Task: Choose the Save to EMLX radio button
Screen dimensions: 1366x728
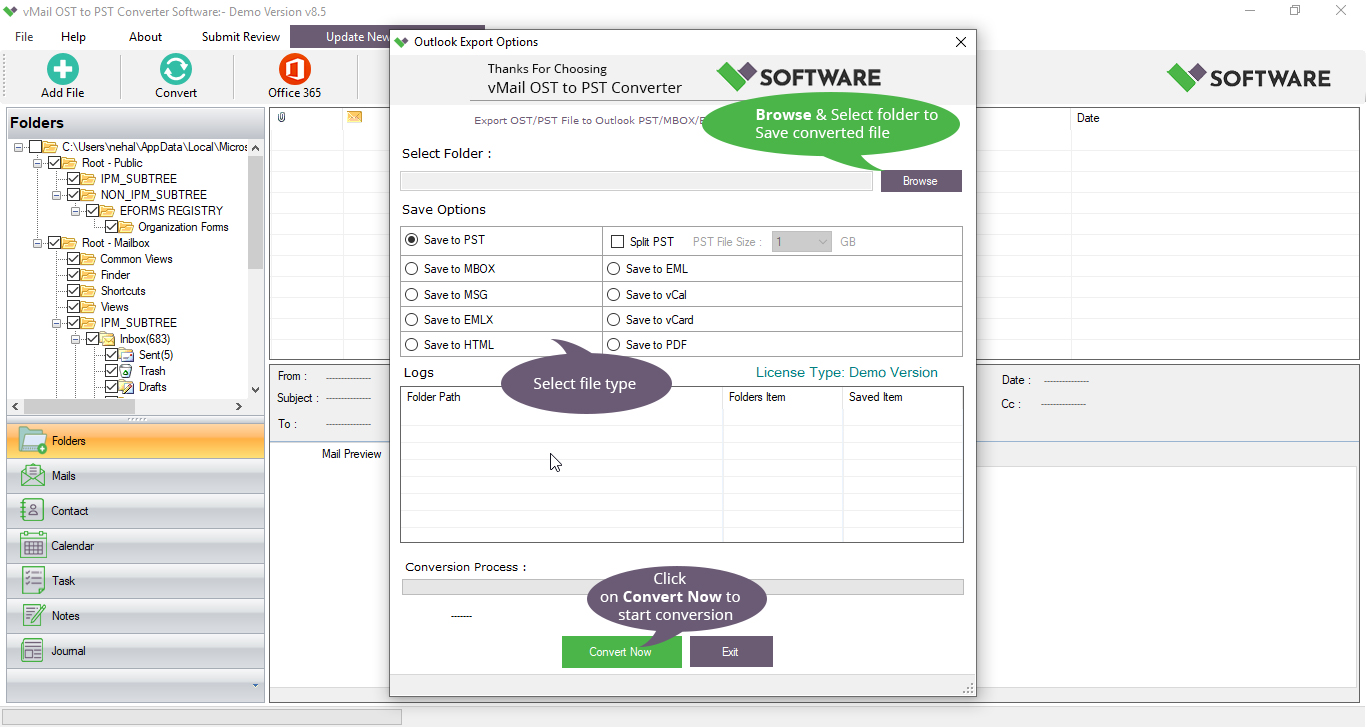Action: (412, 320)
